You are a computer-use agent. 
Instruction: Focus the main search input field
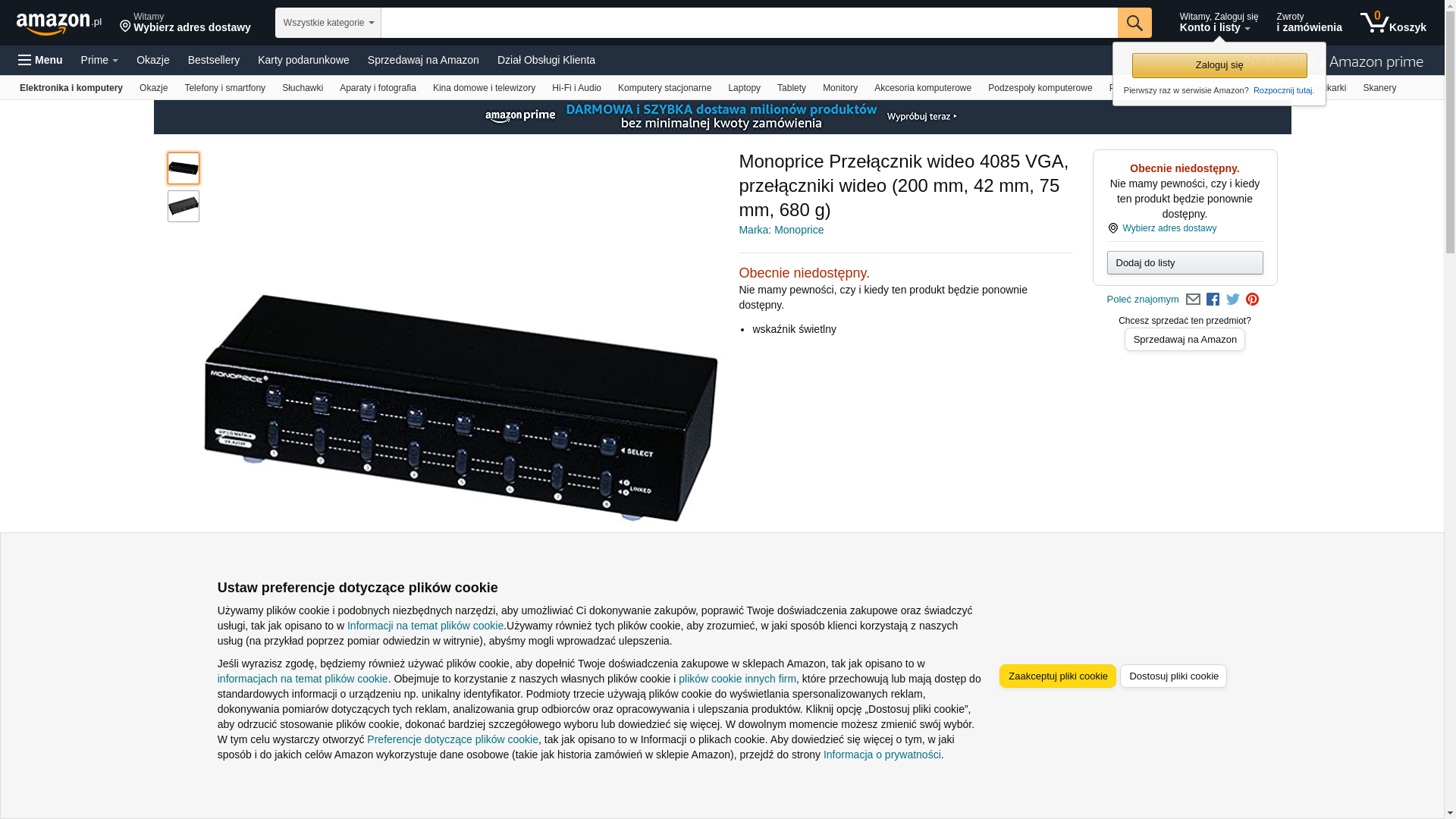click(x=749, y=23)
